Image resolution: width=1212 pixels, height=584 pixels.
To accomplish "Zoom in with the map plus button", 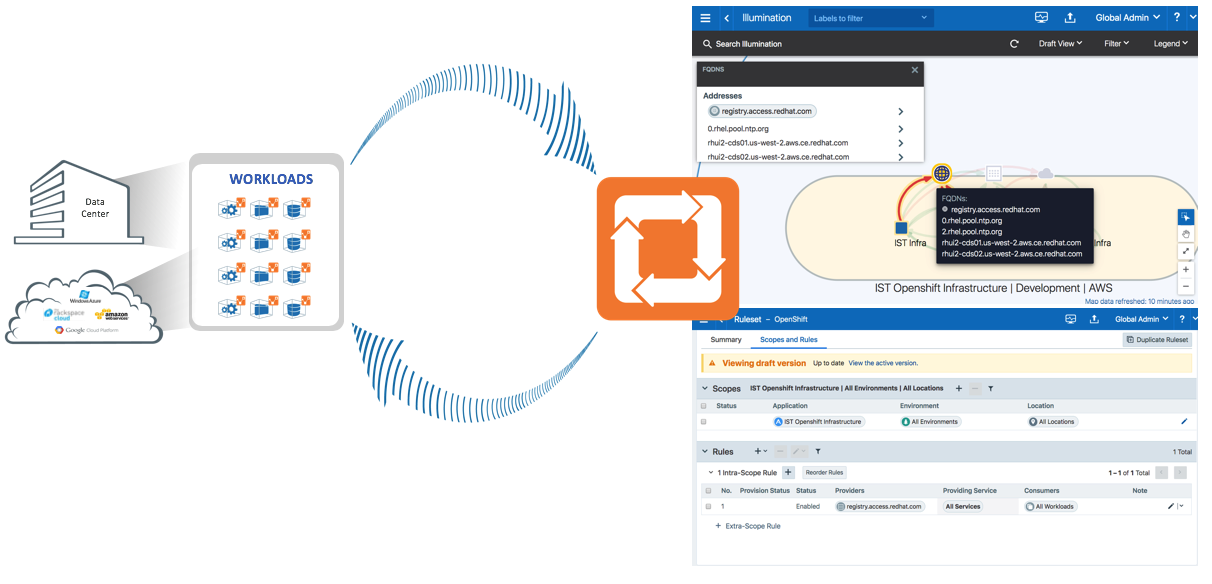I will click(1186, 269).
